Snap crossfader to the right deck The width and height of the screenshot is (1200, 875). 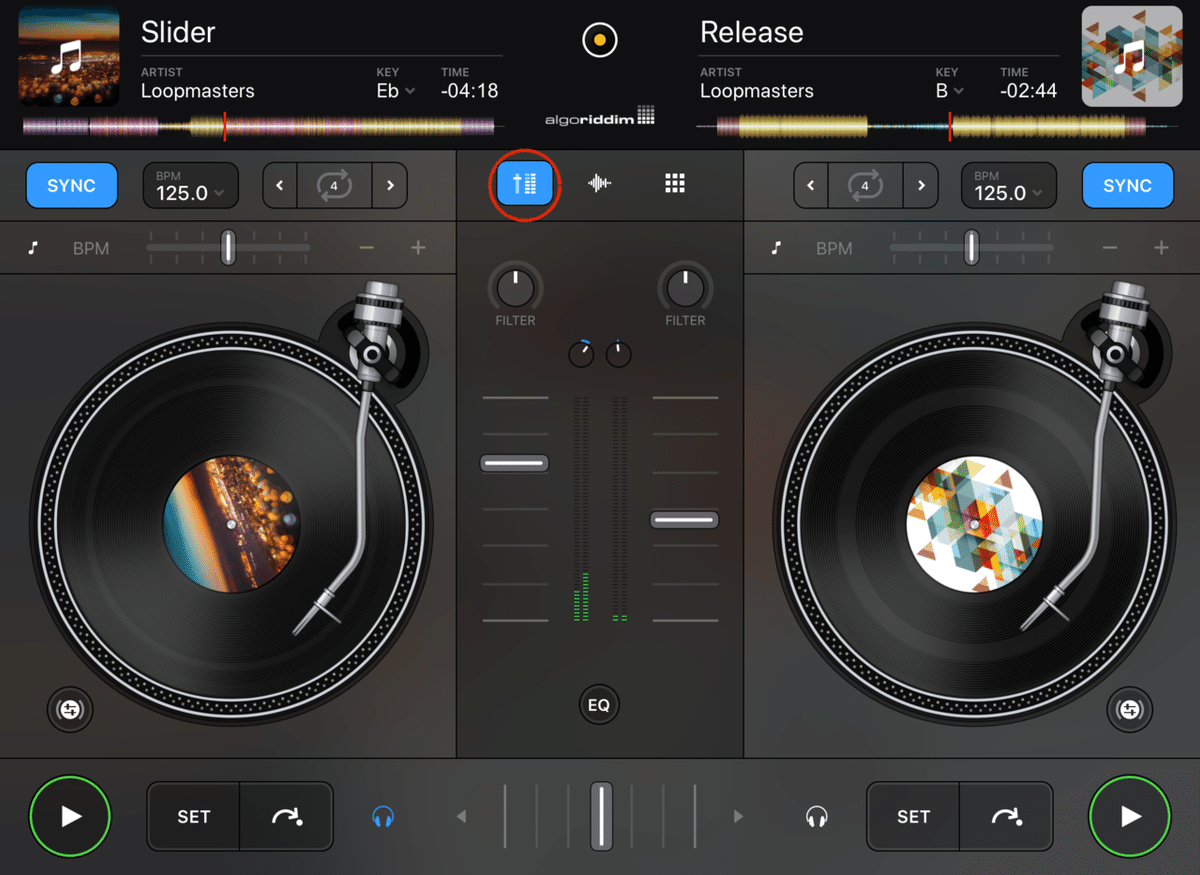[738, 817]
